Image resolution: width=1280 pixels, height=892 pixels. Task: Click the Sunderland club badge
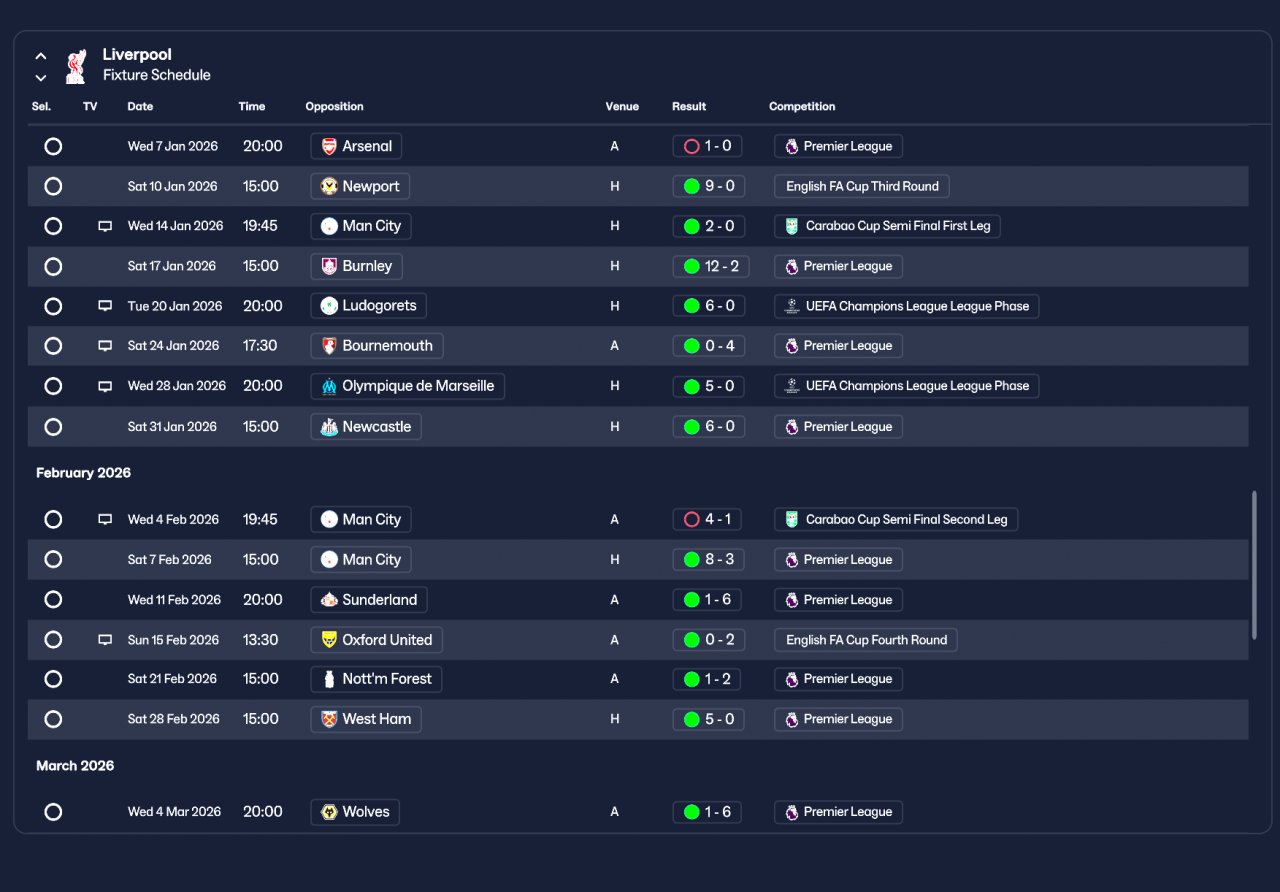click(329, 600)
